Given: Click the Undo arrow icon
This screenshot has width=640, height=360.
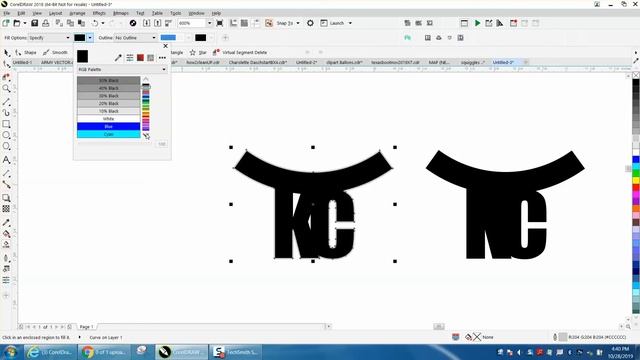Looking at the screenshot, I should point(95,23).
